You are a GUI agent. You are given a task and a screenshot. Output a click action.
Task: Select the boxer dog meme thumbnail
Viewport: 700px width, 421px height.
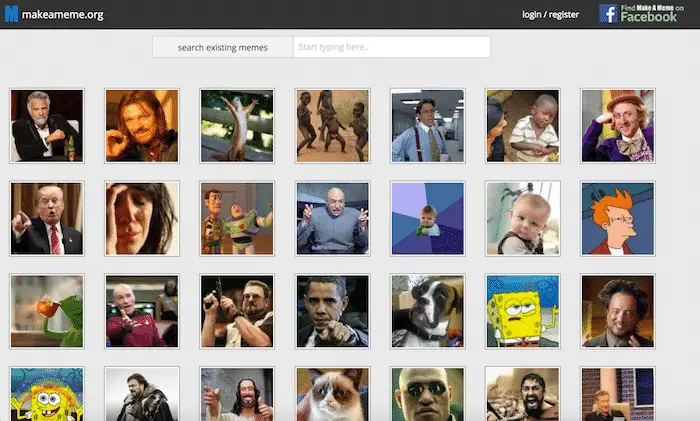point(428,312)
